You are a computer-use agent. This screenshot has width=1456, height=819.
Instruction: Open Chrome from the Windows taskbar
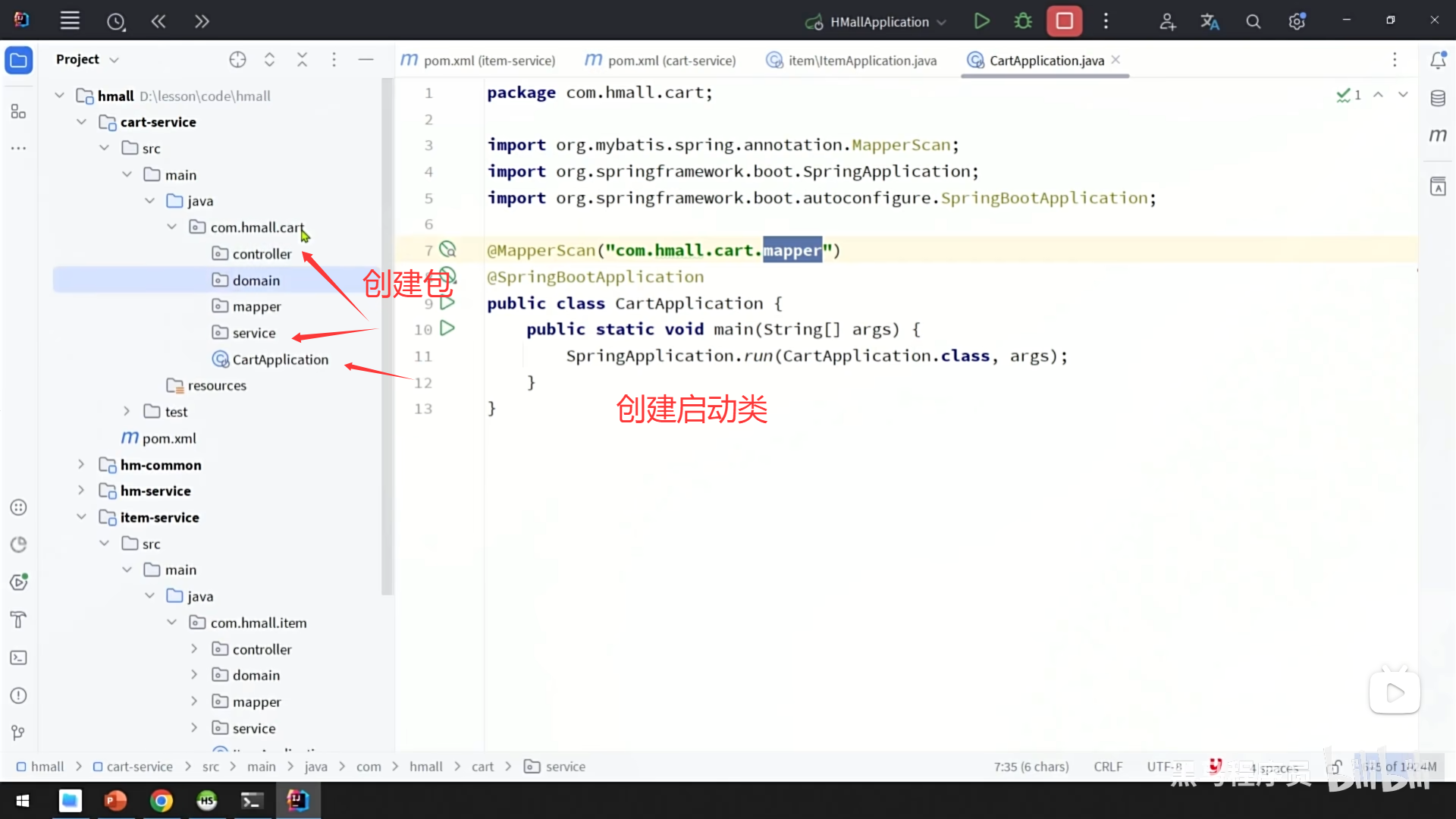(x=161, y=801)
